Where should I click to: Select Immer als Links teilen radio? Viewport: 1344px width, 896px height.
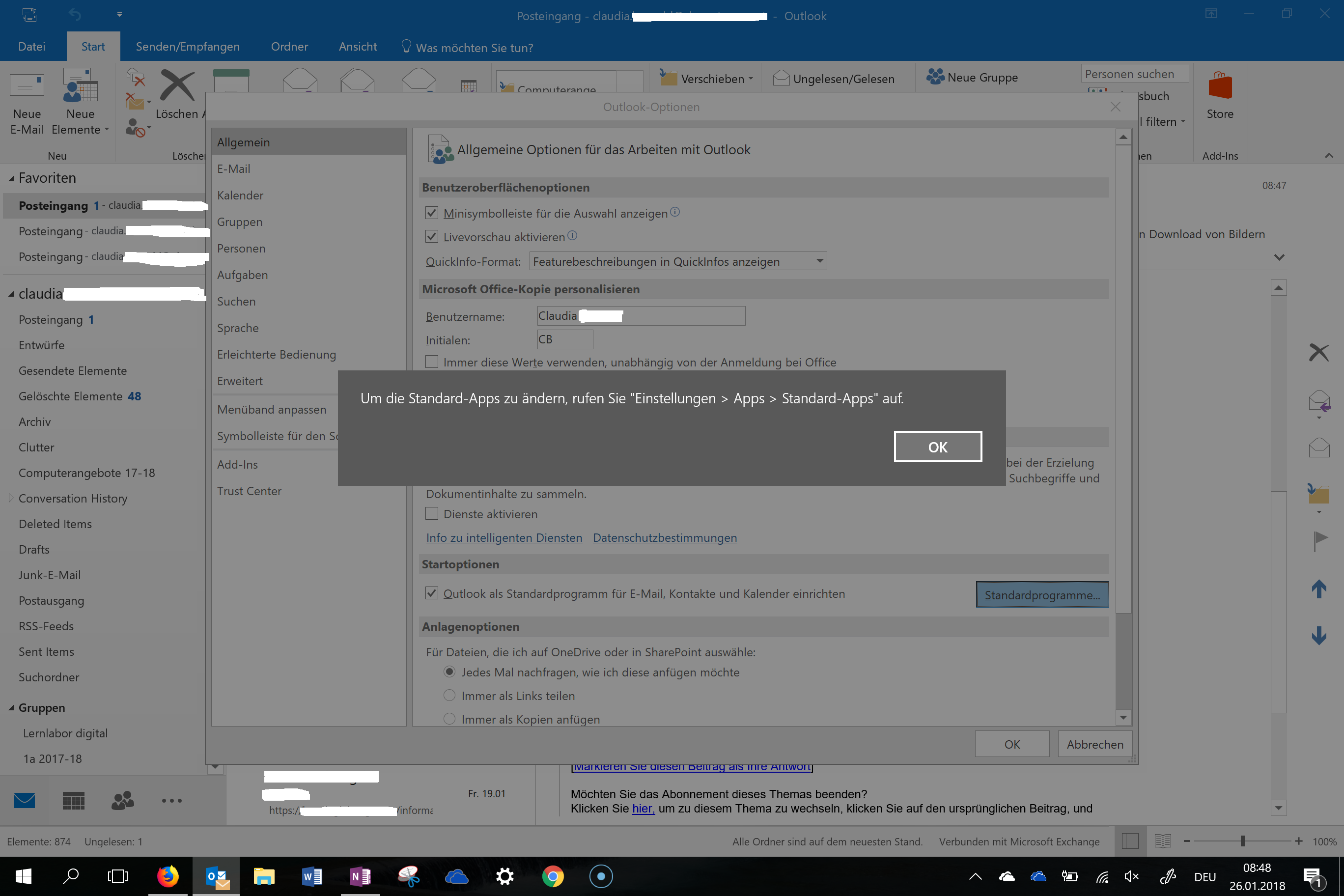coord(449,695)
